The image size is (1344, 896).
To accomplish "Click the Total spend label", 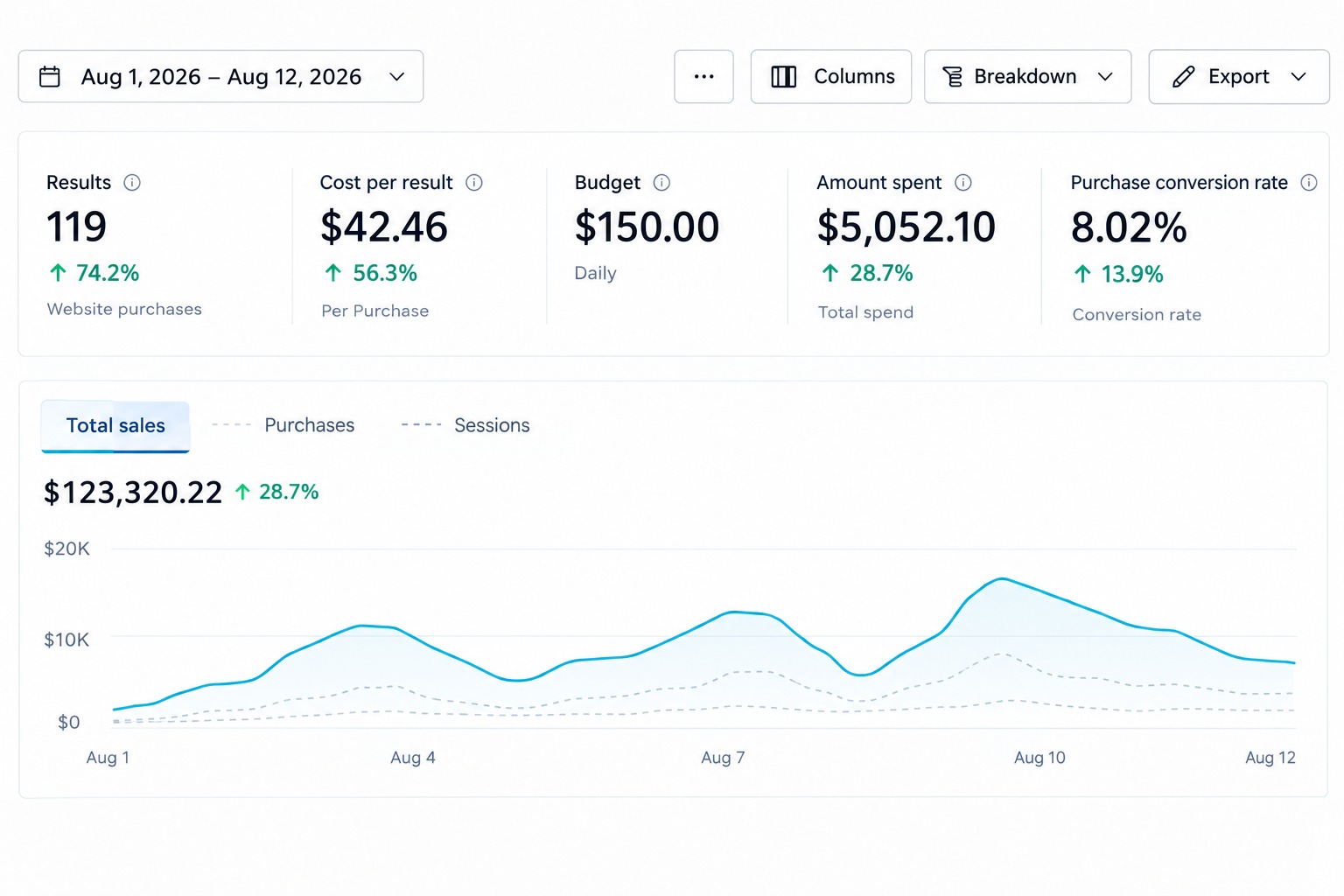I will click(865, 312).
